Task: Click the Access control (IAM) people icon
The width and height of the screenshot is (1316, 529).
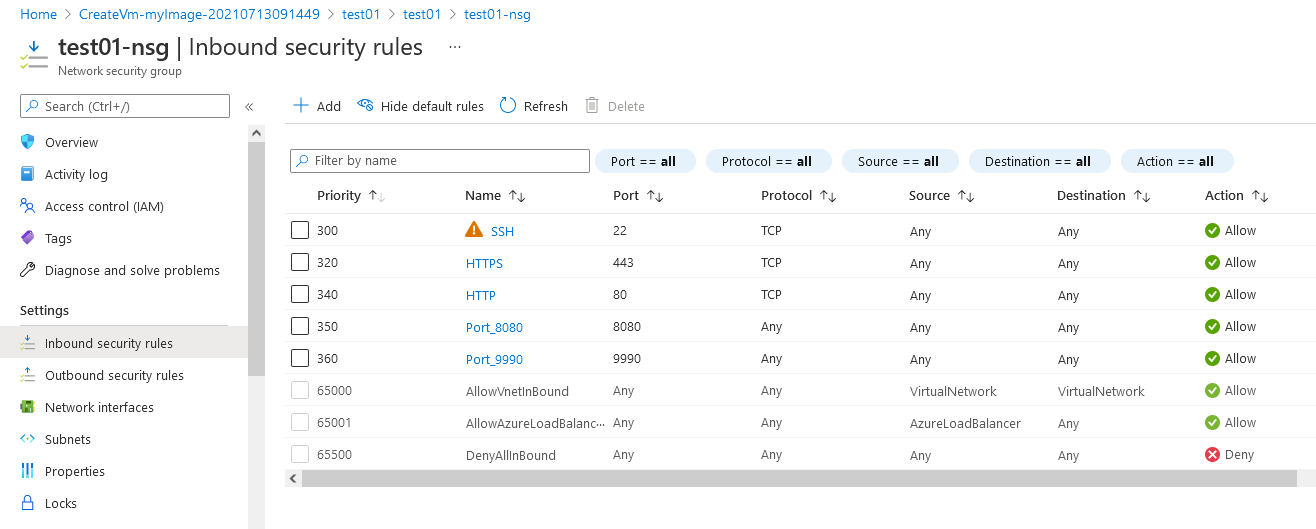Action: pos(28,206)
